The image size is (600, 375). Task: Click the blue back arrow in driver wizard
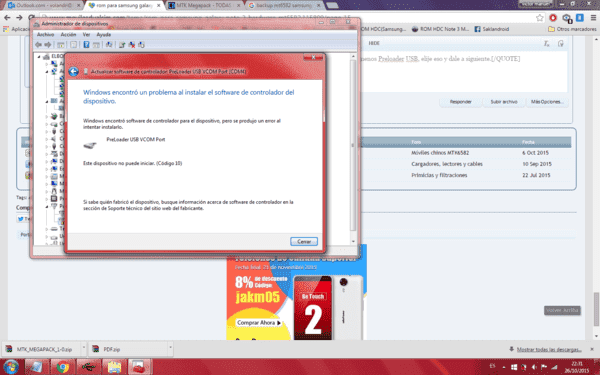click(x=73, y=72)
